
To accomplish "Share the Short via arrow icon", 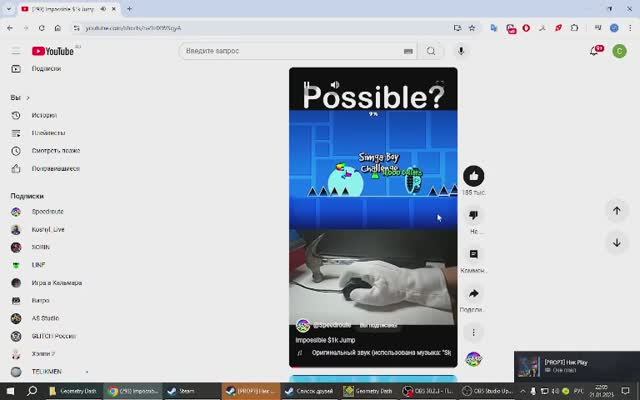I will coord(473,293).
